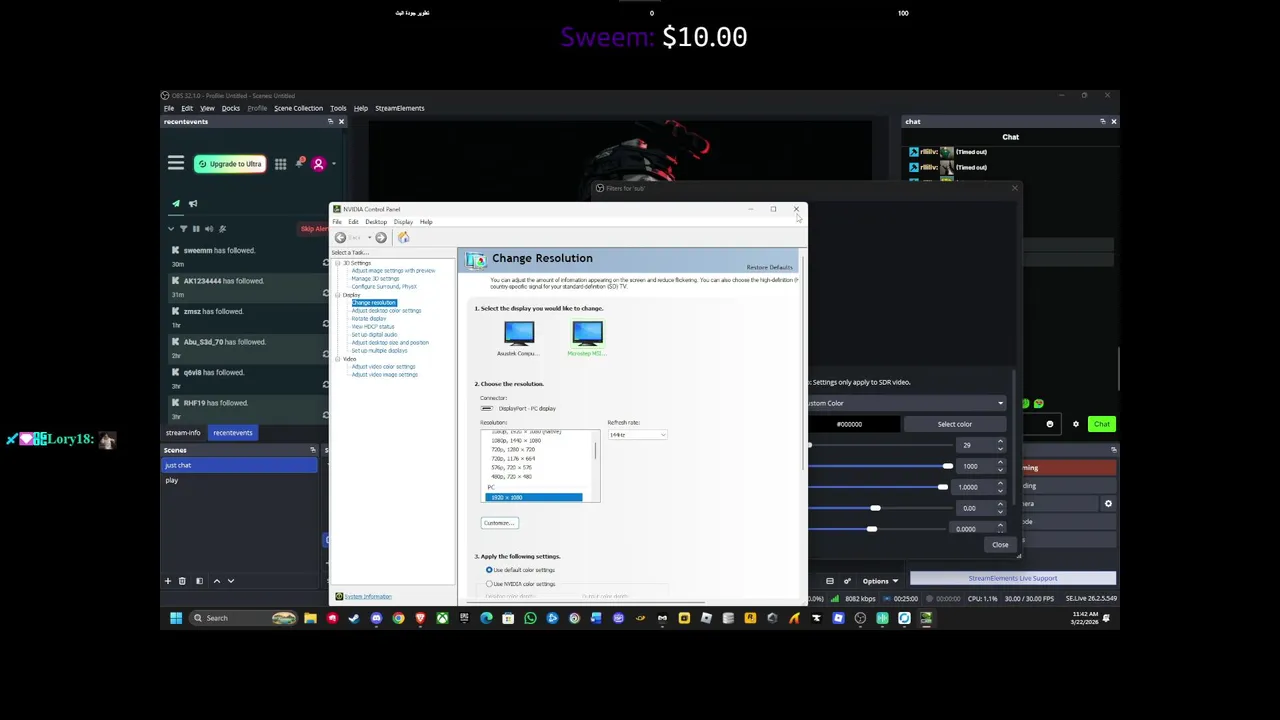Screen dimensions: 1280x720
Task: Click the Windows taskbar Search box
Action: [x=243, y=618]
